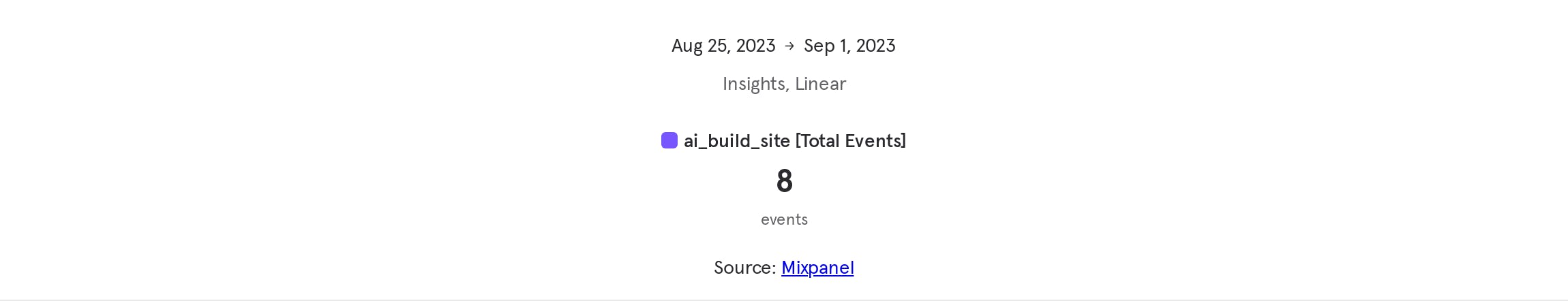Click the [Total Events] bracket text
Image resolution: width=1568 pixels, height=301 pixels.
(x=851, y=141)
